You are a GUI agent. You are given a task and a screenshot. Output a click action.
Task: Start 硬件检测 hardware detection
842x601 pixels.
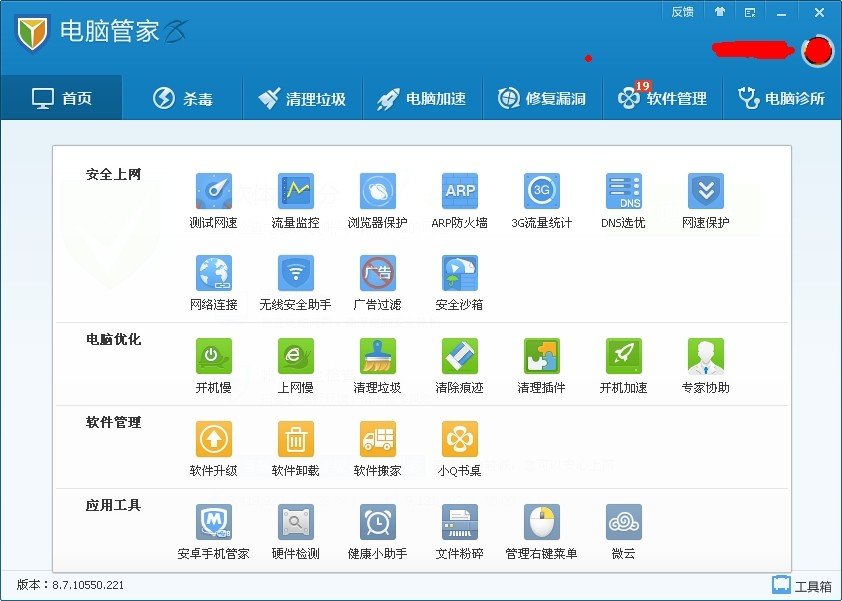(295, 522)
